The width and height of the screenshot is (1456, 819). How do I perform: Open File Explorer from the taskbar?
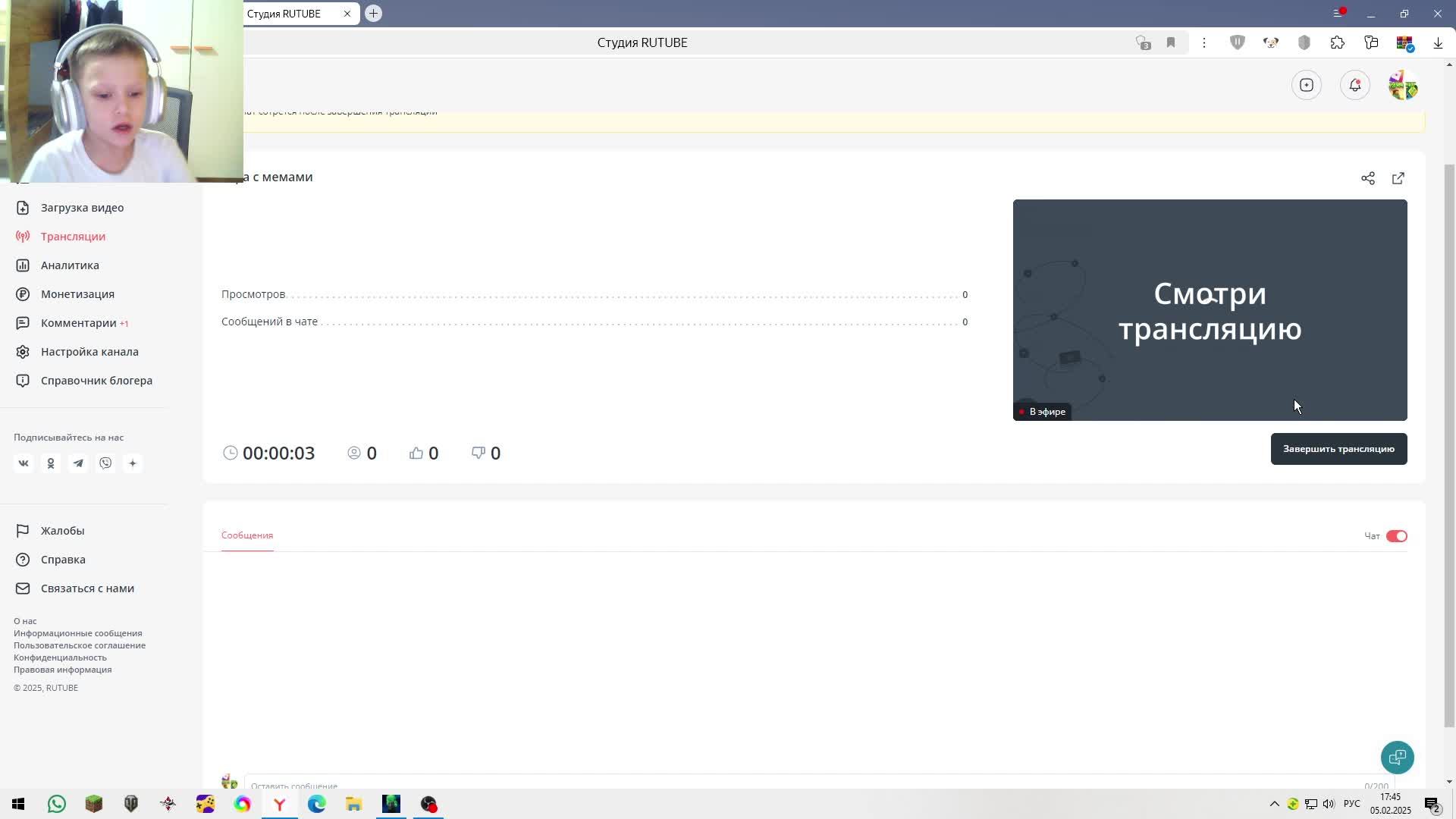[354, 804]
